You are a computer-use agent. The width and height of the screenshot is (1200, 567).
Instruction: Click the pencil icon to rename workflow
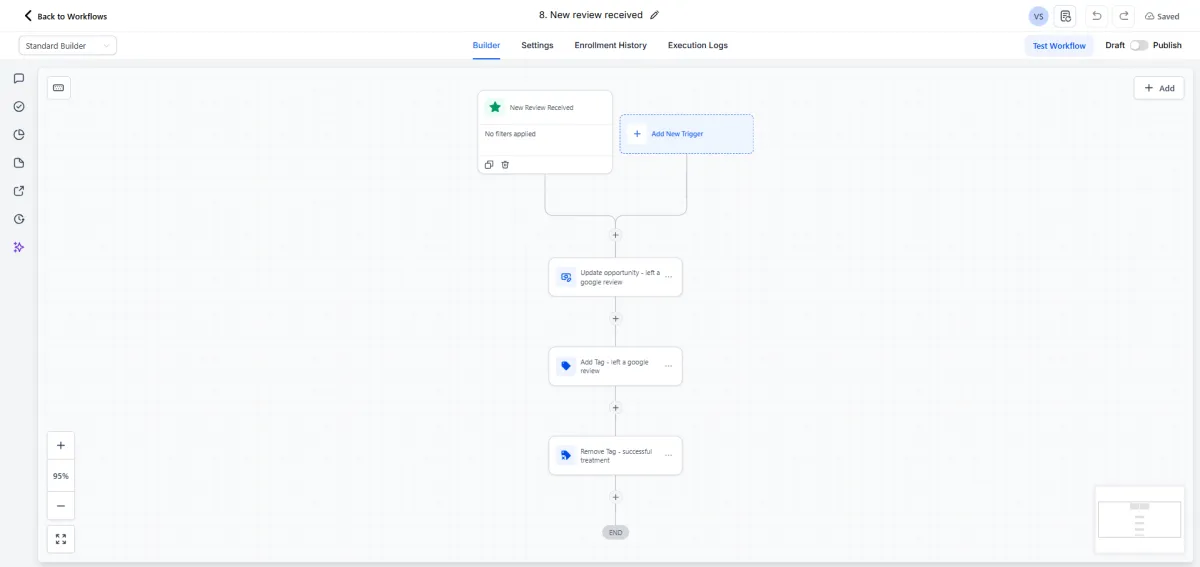[x=655, y=15]
